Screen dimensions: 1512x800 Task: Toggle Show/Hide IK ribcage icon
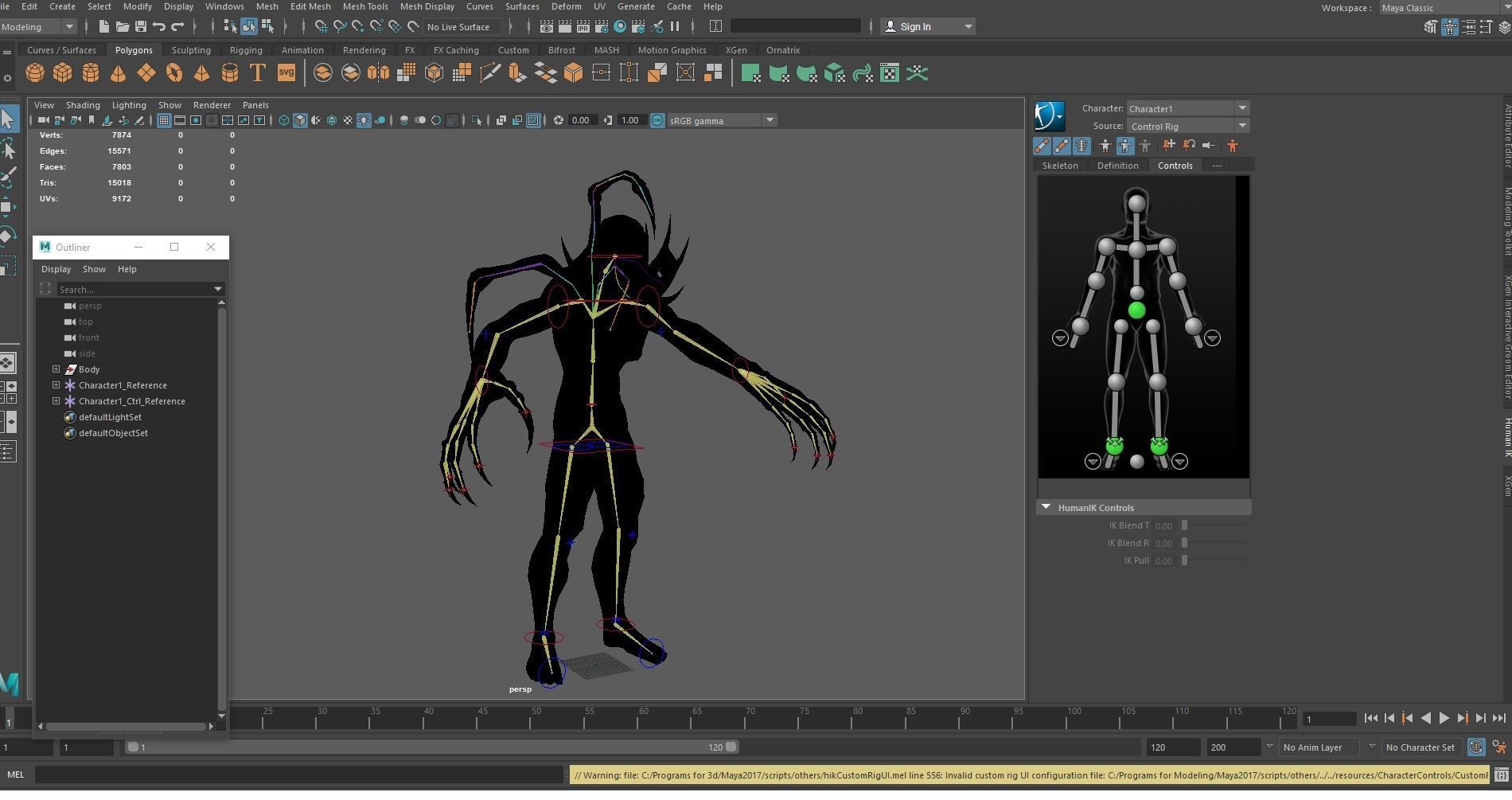click(x=1081, y=145)
